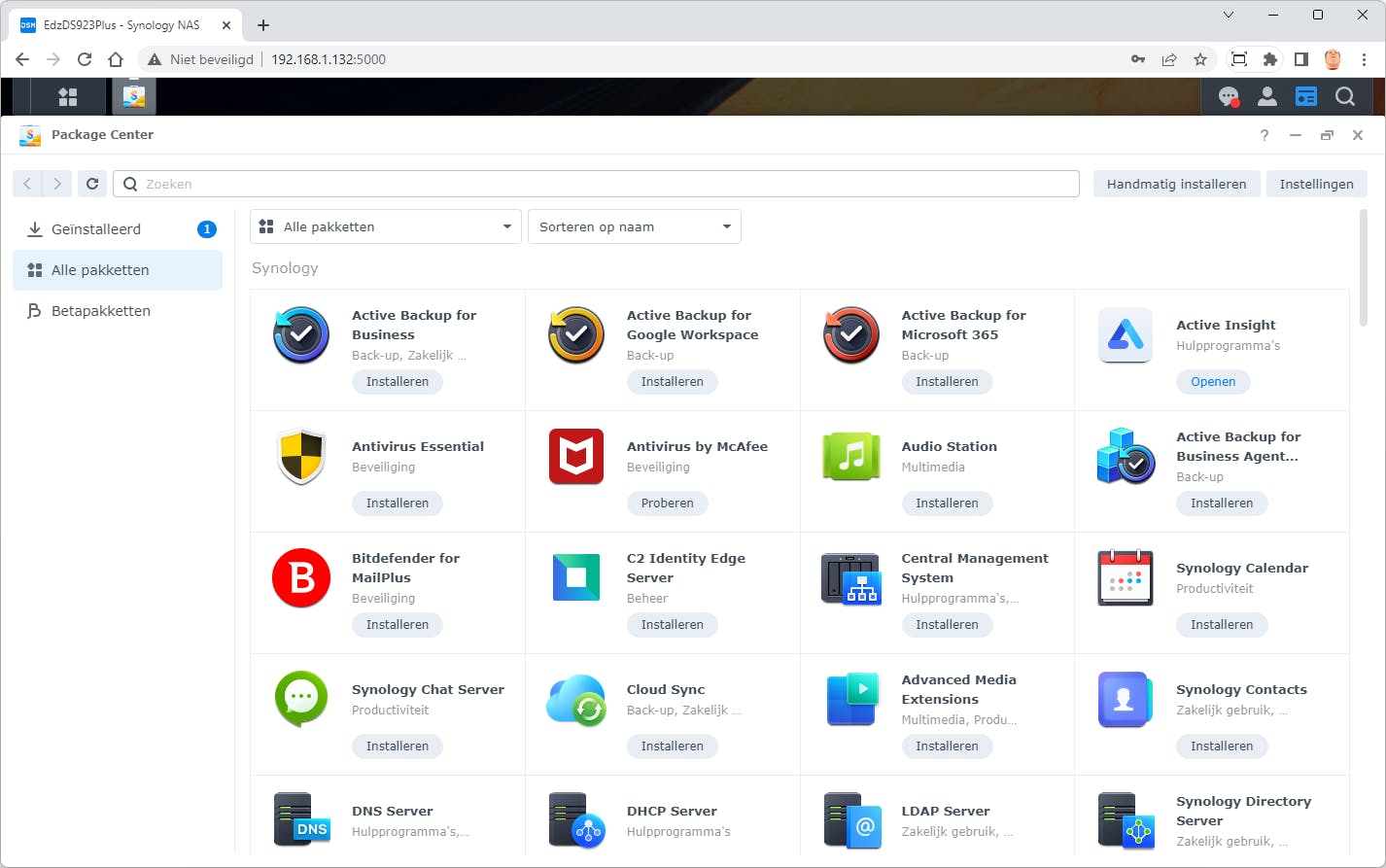1386x868 pixels.
Task: Click the browser address bar URL
Action: 329,59
